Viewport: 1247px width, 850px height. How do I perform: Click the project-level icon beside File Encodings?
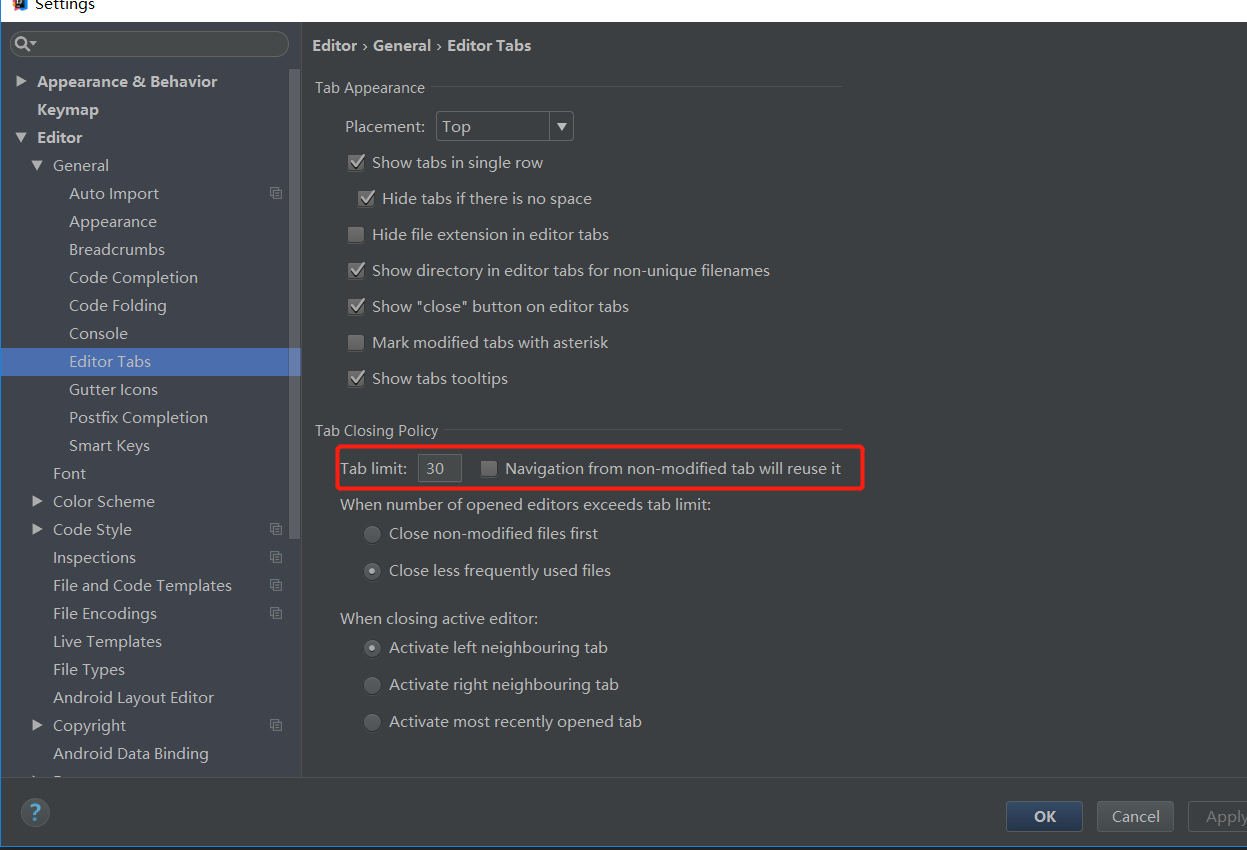(x=276, y=613)
